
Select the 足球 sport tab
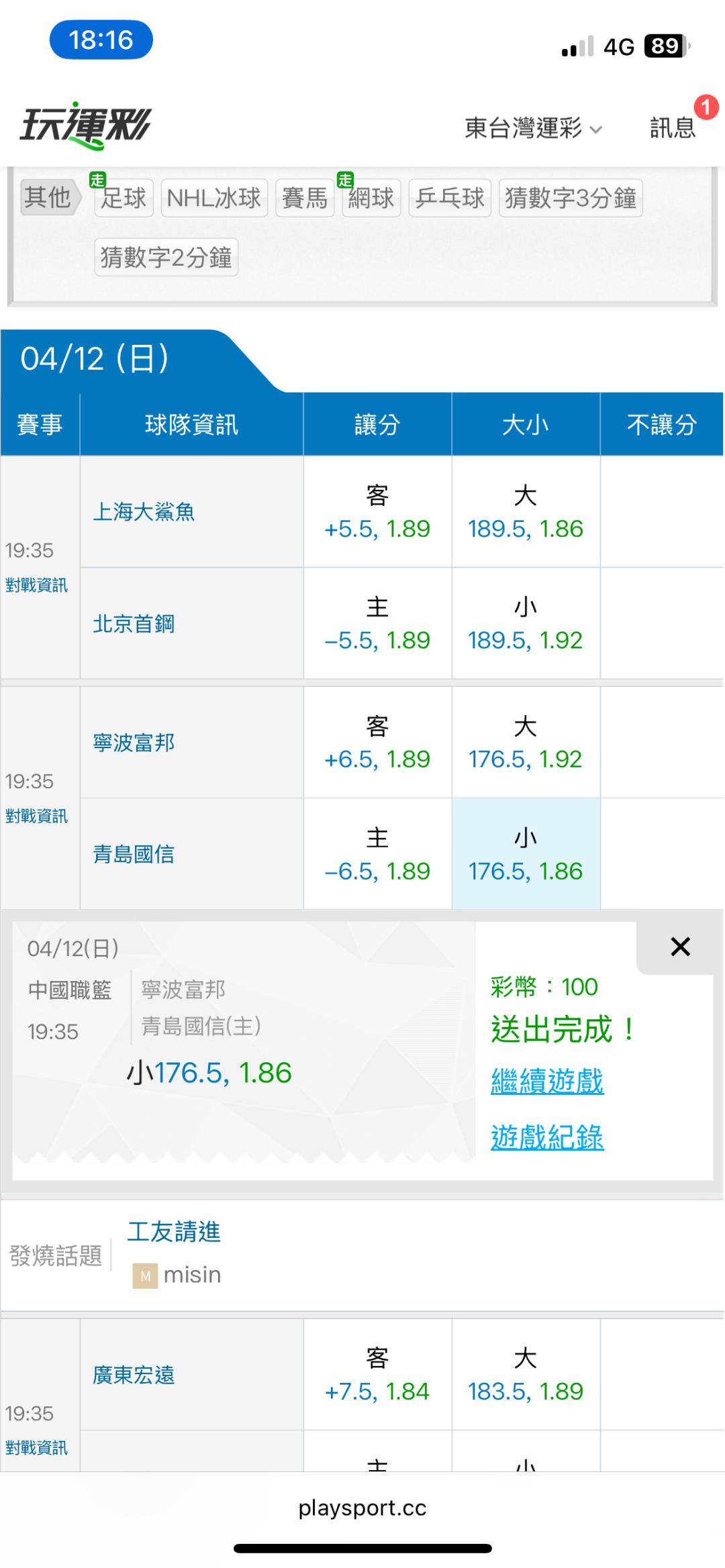124,198
